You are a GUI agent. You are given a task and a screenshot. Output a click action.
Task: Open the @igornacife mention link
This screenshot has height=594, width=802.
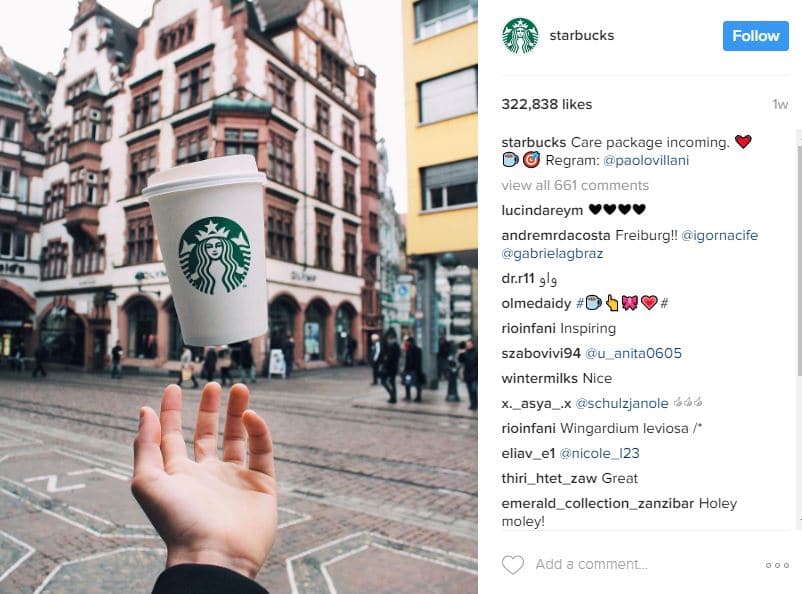(720, 235)
